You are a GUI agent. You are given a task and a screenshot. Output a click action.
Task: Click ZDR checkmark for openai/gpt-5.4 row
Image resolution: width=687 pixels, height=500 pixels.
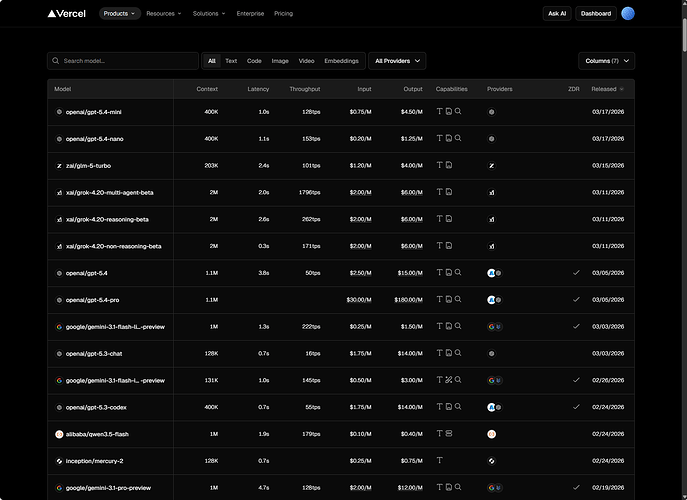576,273
